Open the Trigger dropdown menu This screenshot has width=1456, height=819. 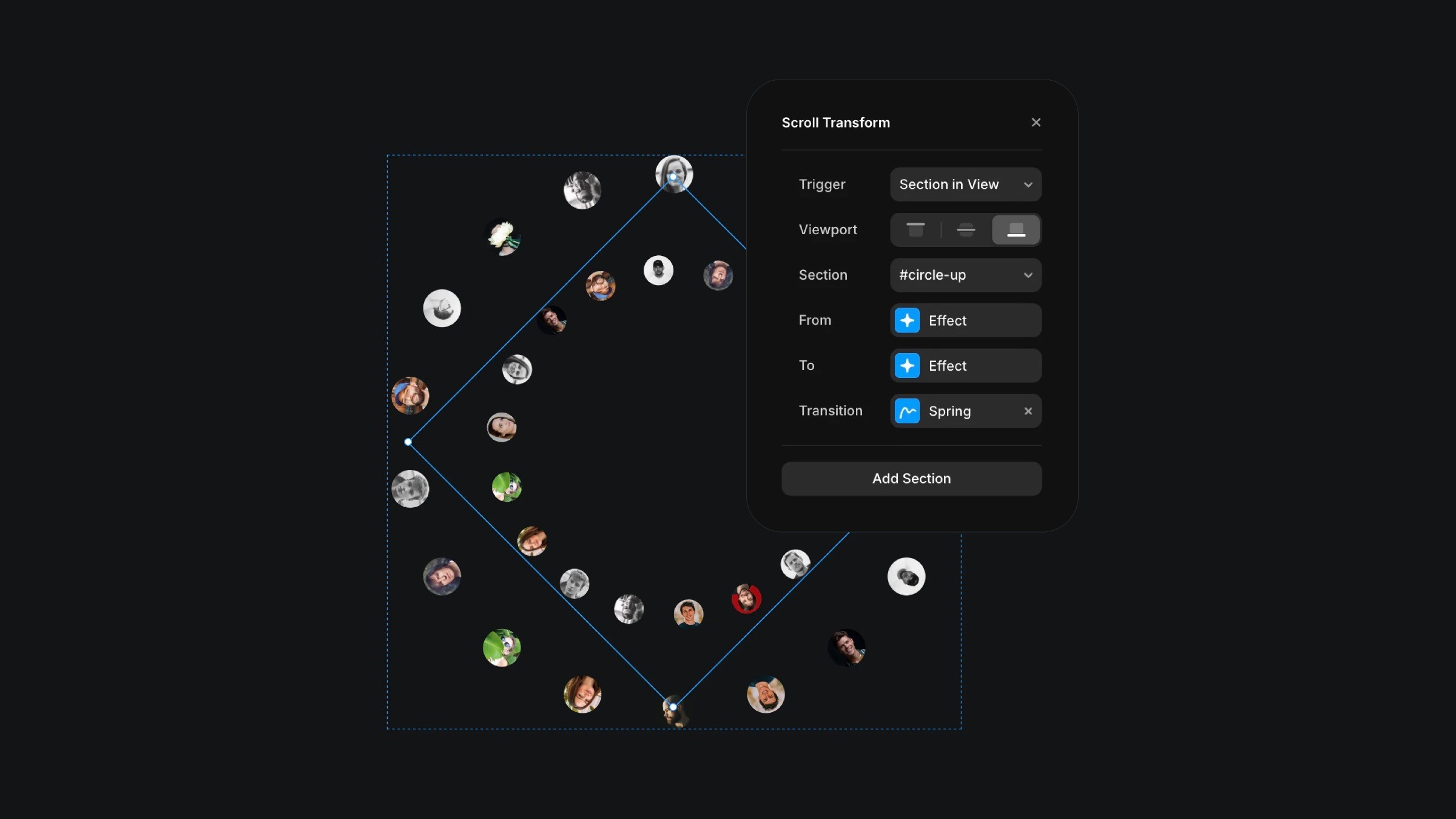[x=965, y=184]
